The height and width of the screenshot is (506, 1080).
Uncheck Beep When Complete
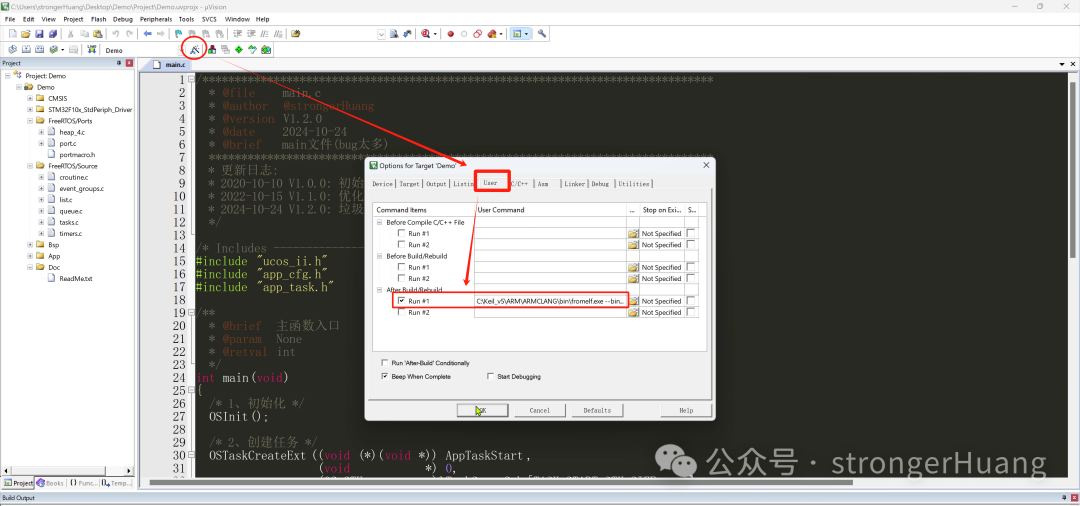point(384,377)
